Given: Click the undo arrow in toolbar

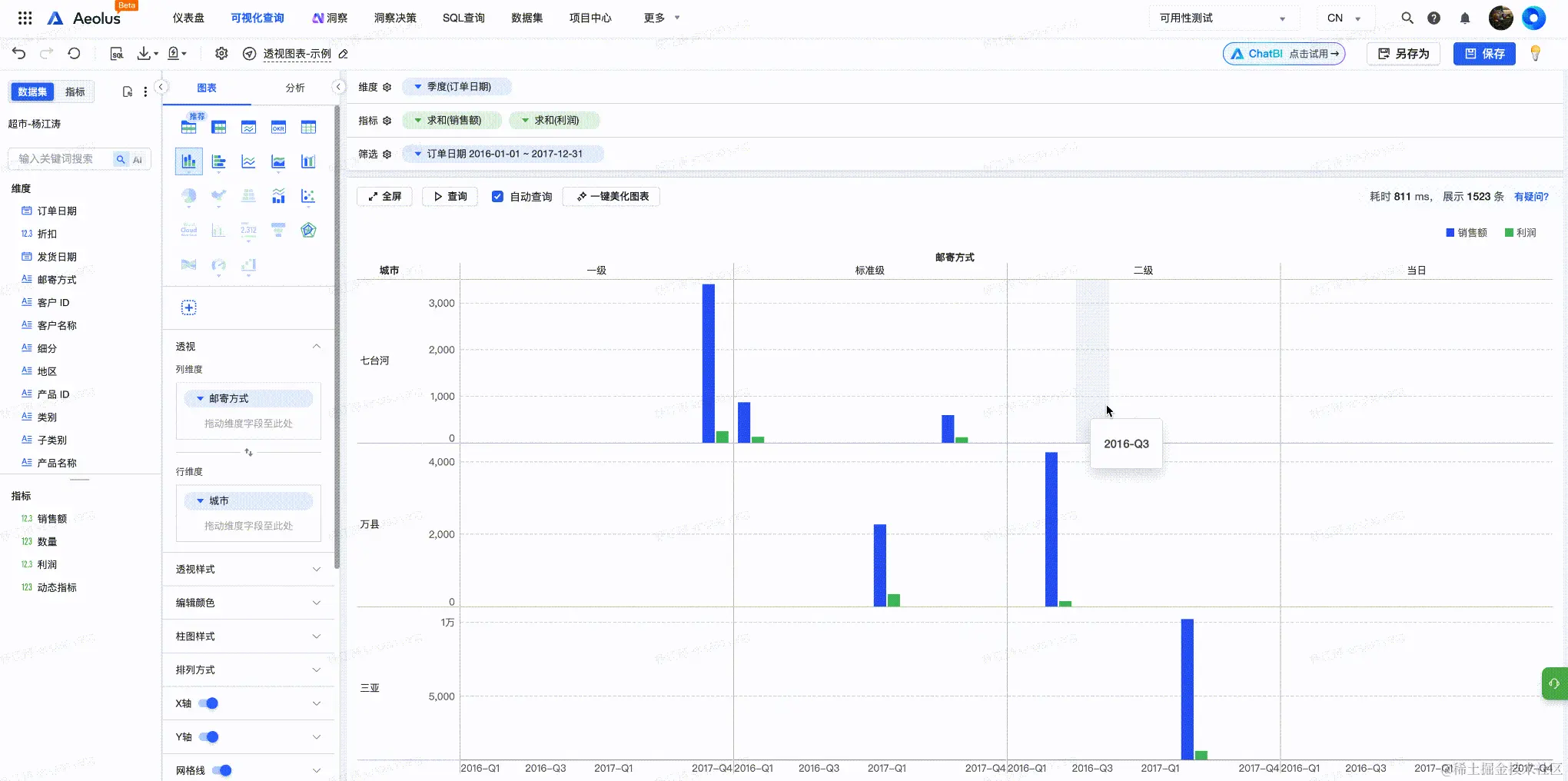Looking at the screenshot, I should [x=19, y=53].
